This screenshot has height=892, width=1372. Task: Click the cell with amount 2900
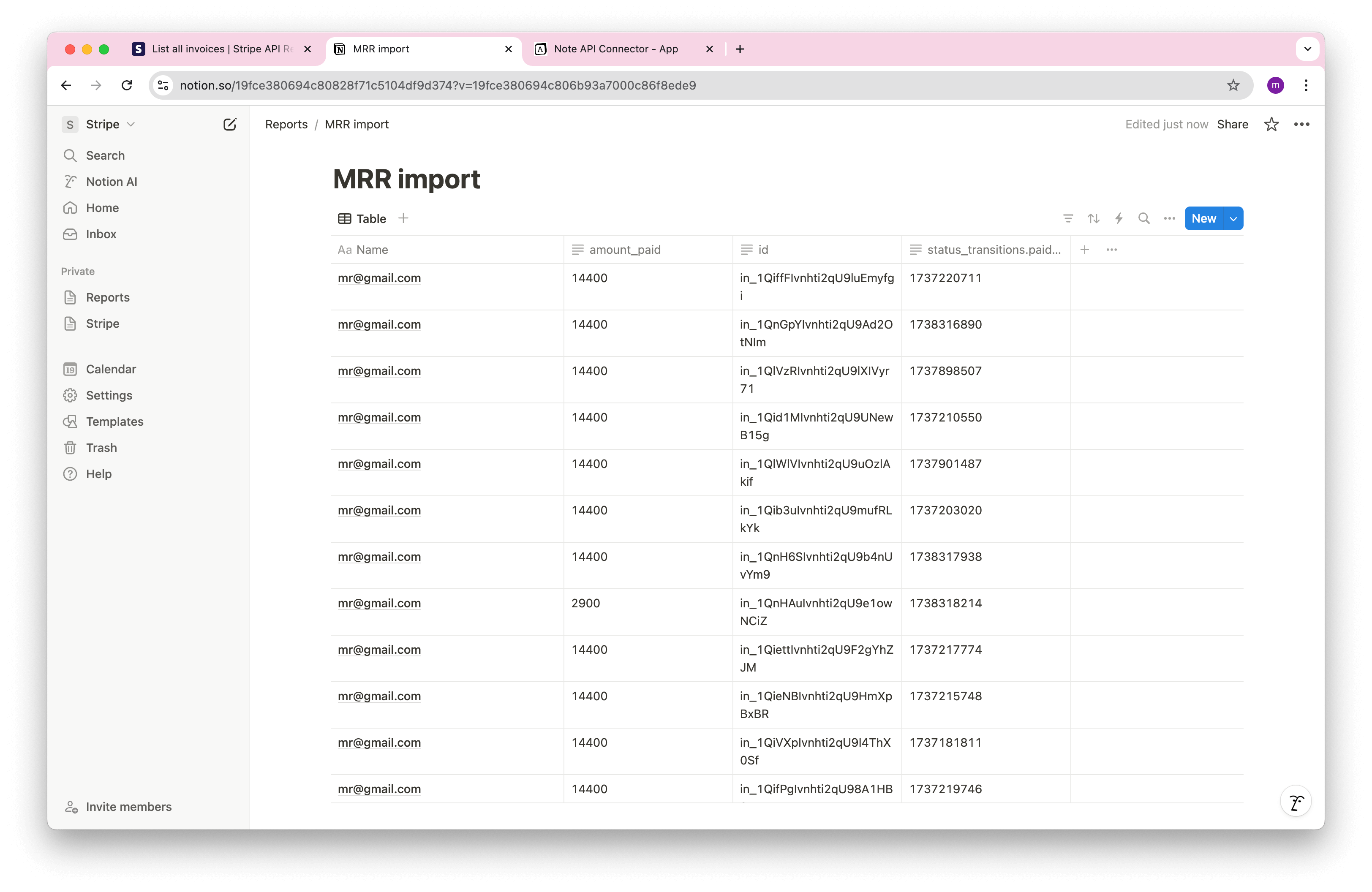(648, 612)
